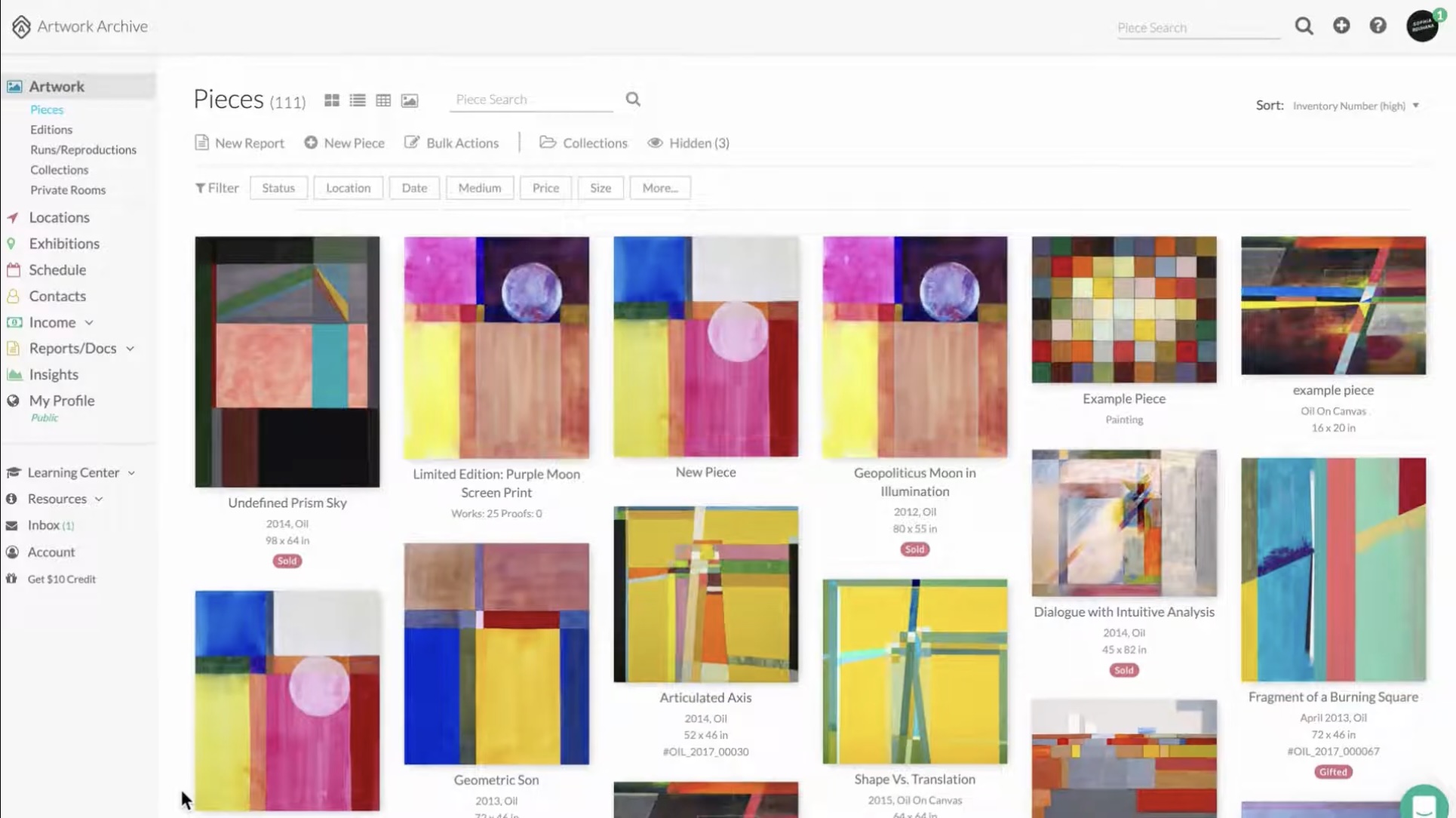Click the Public profile link
Viewport: 1456px width, 818px height.
coord(45,418)
